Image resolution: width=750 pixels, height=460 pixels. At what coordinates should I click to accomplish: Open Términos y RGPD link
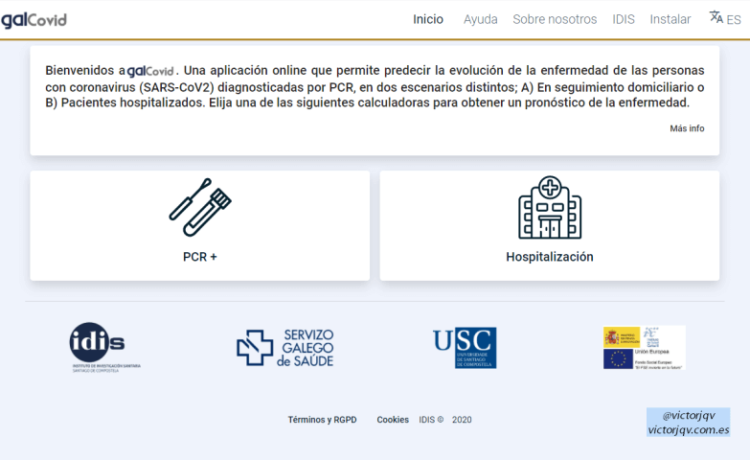click(321, 420)
